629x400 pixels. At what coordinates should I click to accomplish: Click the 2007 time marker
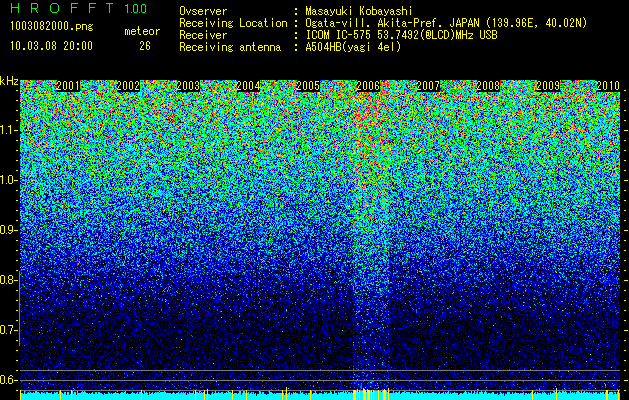(x=428, y=86)
